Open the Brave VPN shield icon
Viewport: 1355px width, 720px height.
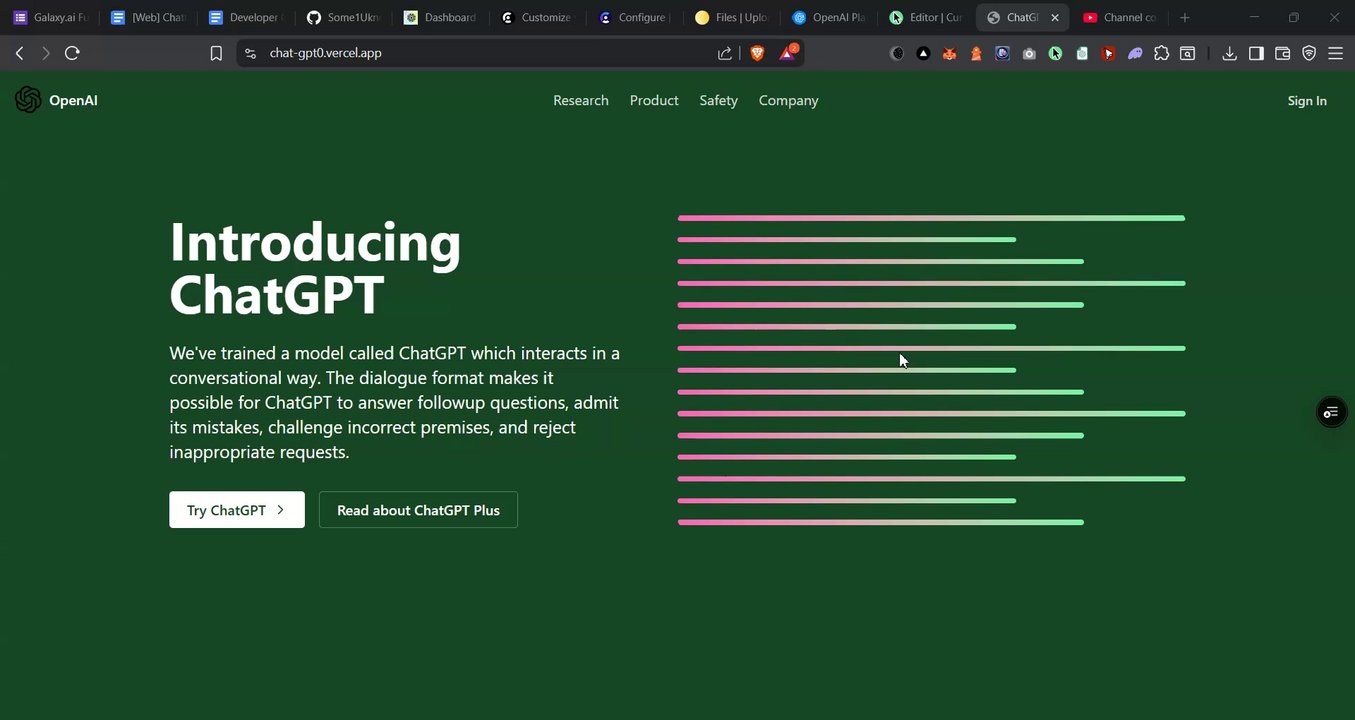coord(1309,53)
